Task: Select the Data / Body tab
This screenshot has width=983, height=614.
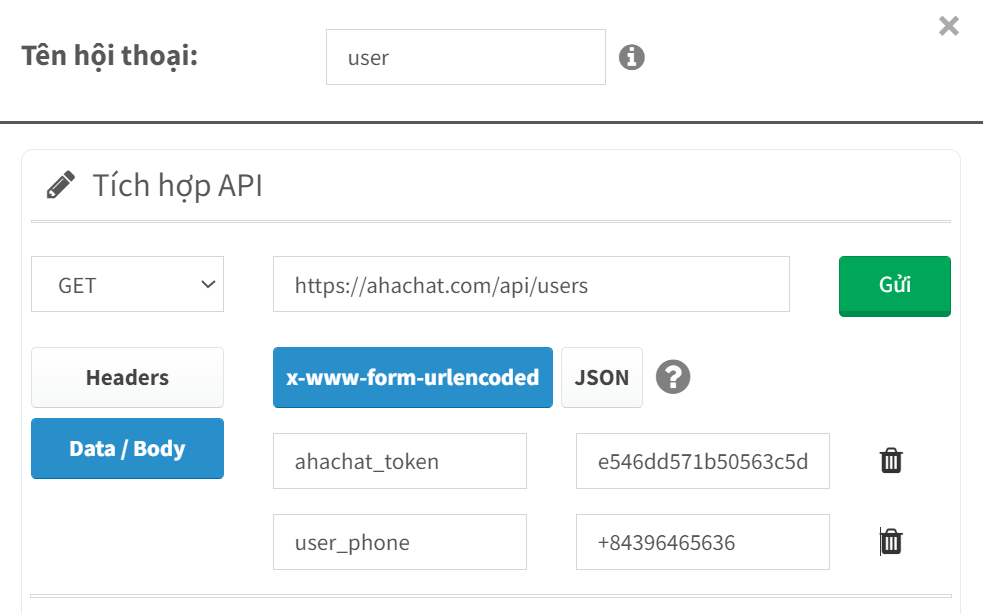Action: pyautogui.click(x=127, y=448)
